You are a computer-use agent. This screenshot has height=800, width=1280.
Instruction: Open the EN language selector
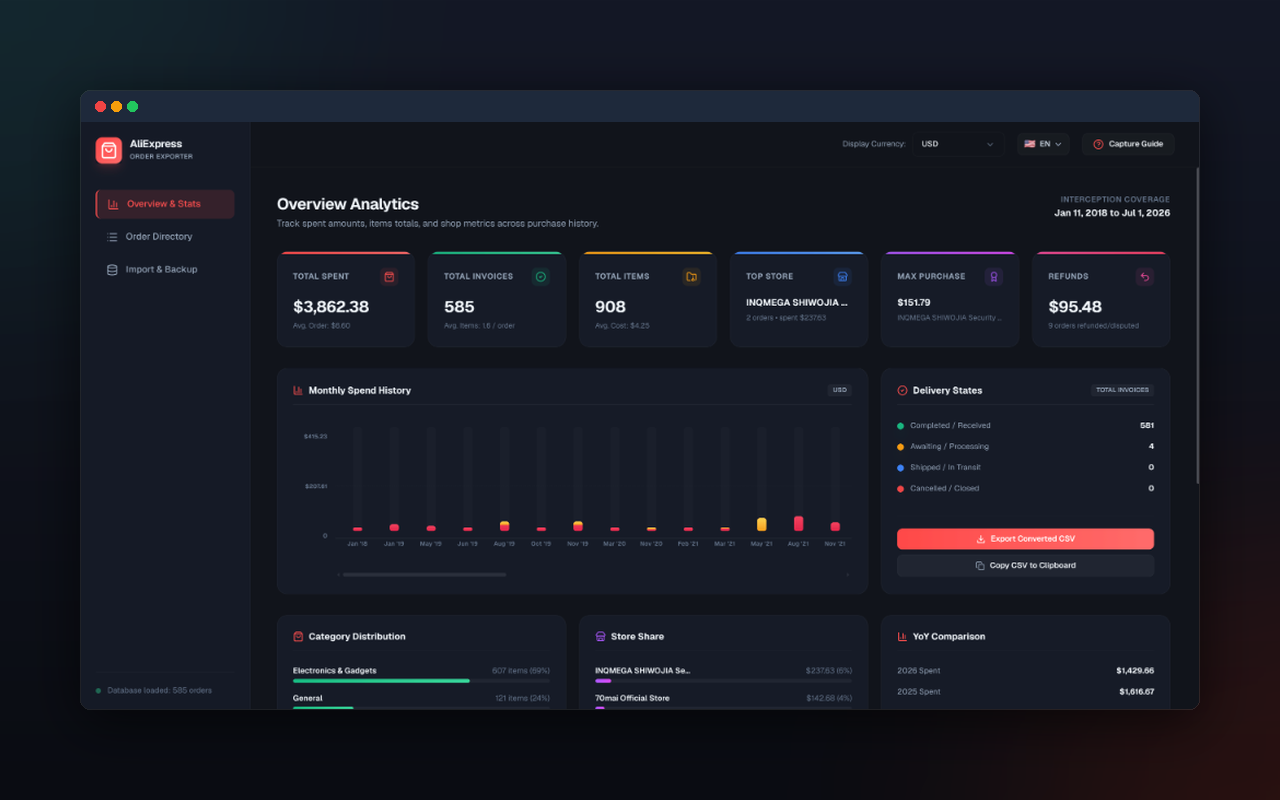coord(1043,144)
